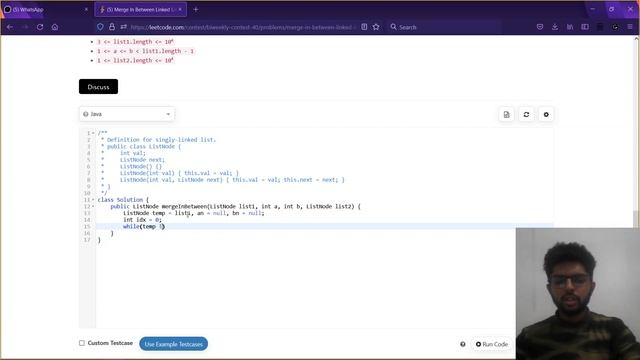Open the Firefox hamburger menu
The image size is (640, 360).
(630, 27)
